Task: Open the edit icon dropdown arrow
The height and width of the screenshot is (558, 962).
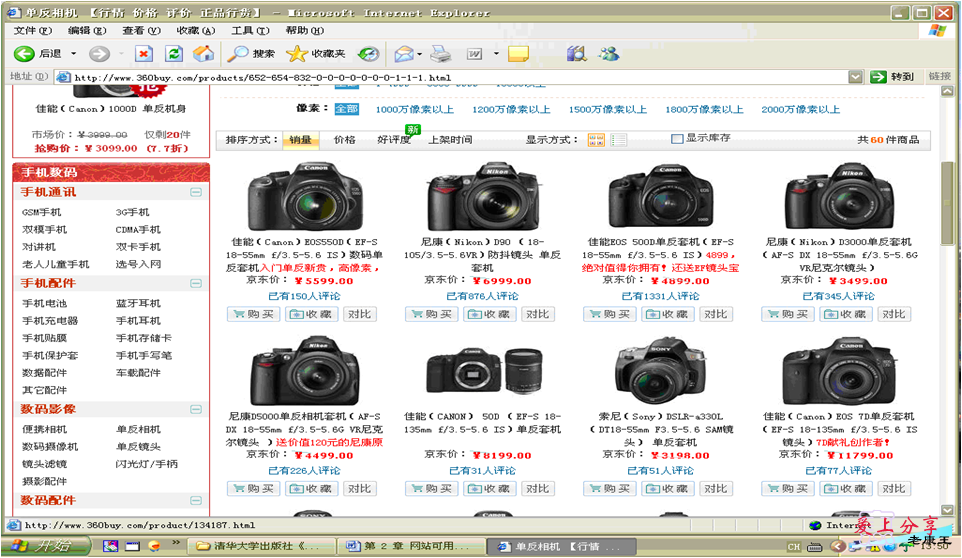Action: pos(496,54)
